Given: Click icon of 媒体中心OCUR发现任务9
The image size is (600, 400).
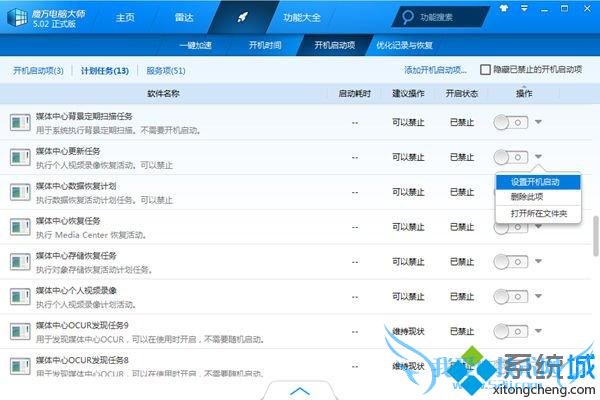Looking at the screenshot, I should pyautogui.click(x=20, y=332).
